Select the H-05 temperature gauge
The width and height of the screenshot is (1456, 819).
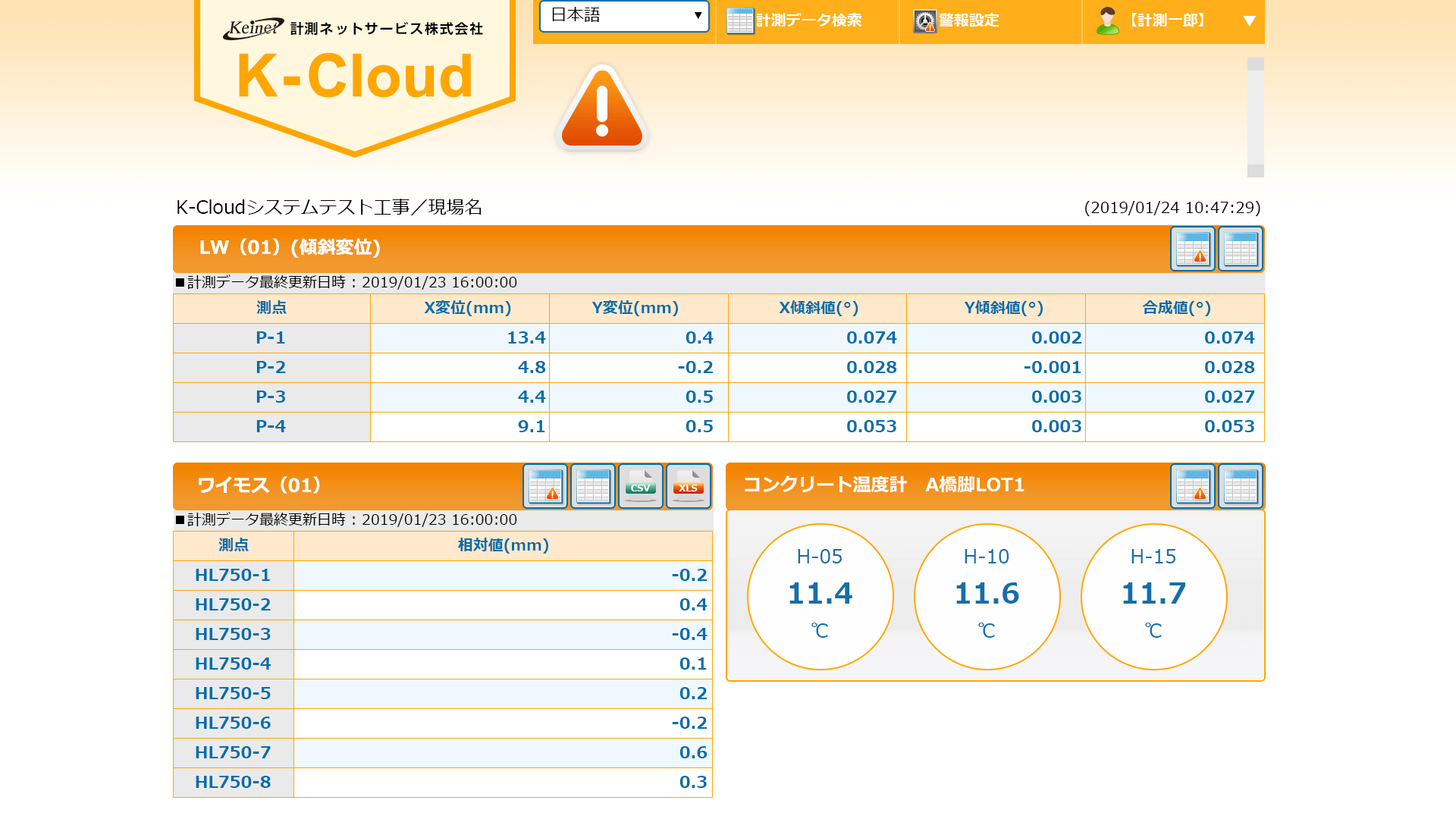[x=820, y=596]
